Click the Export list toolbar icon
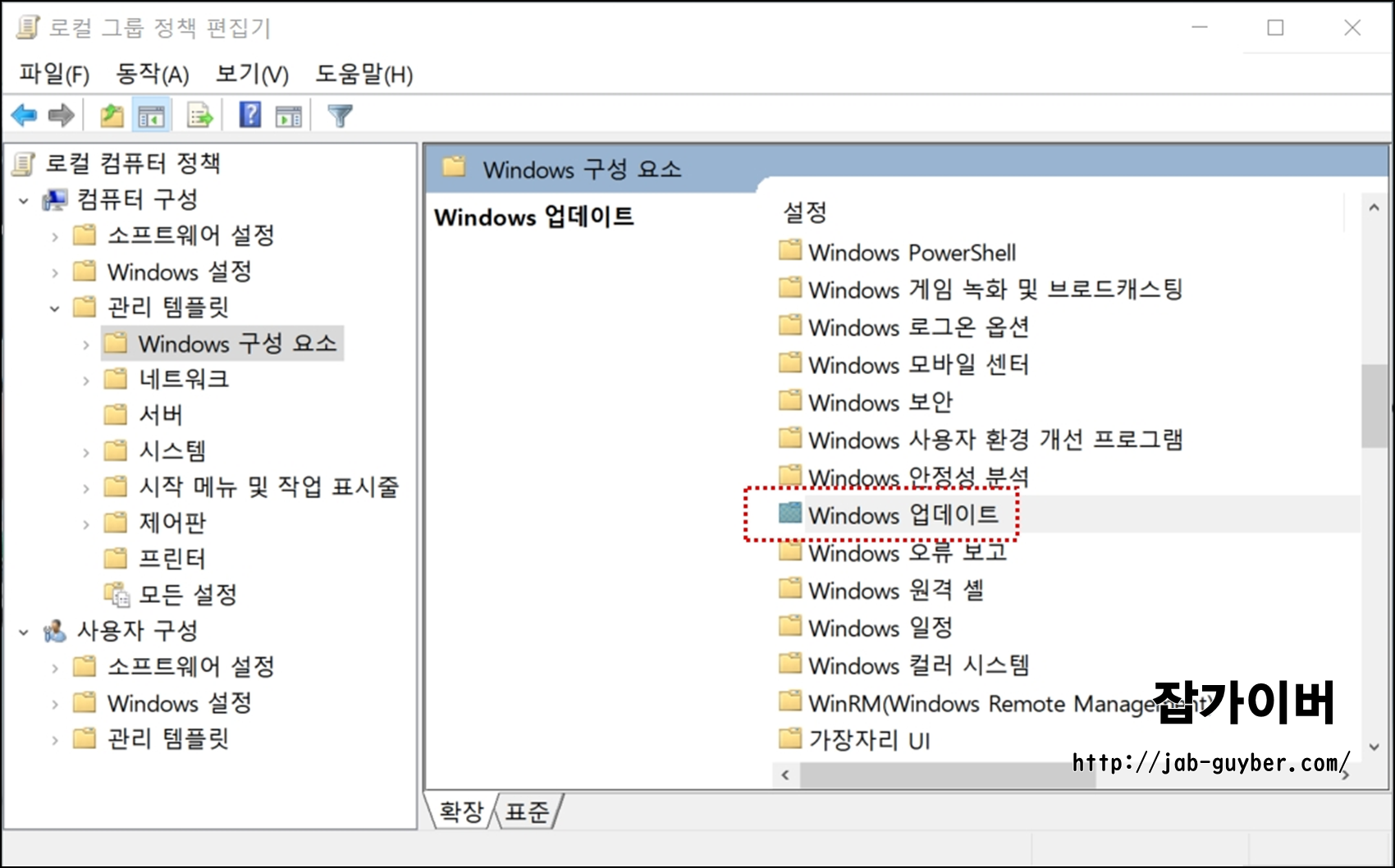 pos(200,116)
